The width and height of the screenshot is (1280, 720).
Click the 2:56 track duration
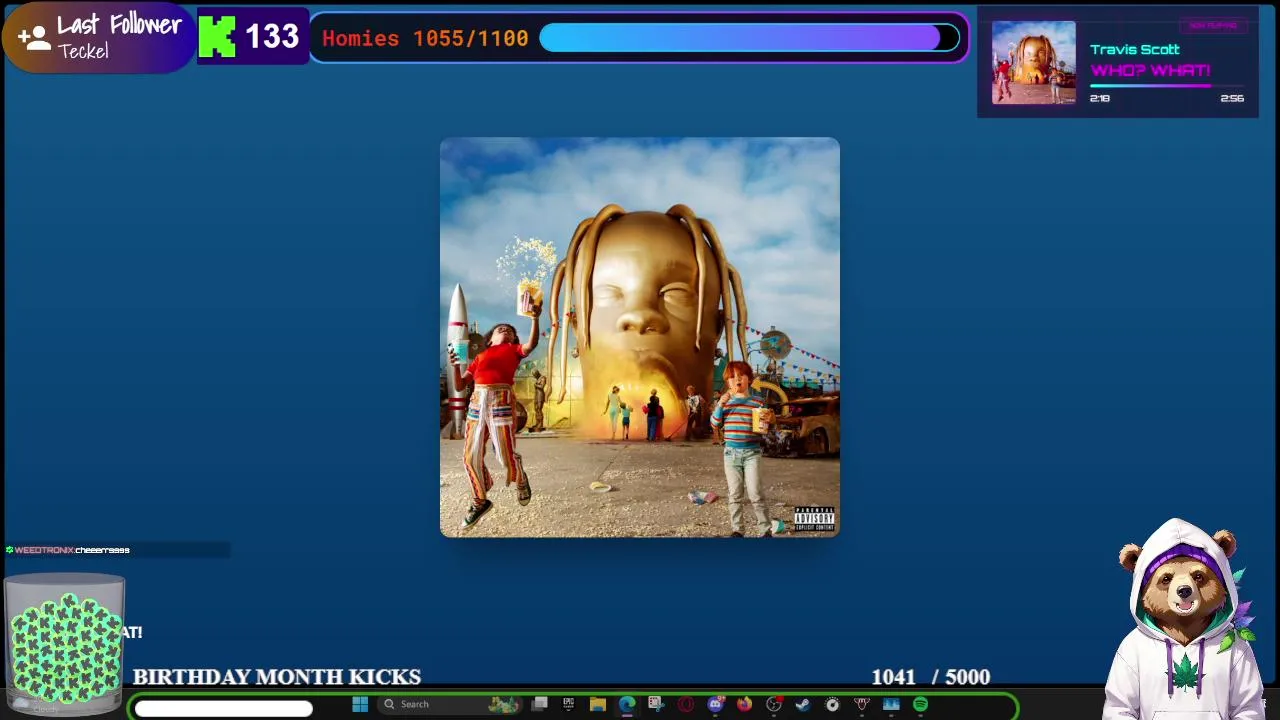[x=1232, y=98]
